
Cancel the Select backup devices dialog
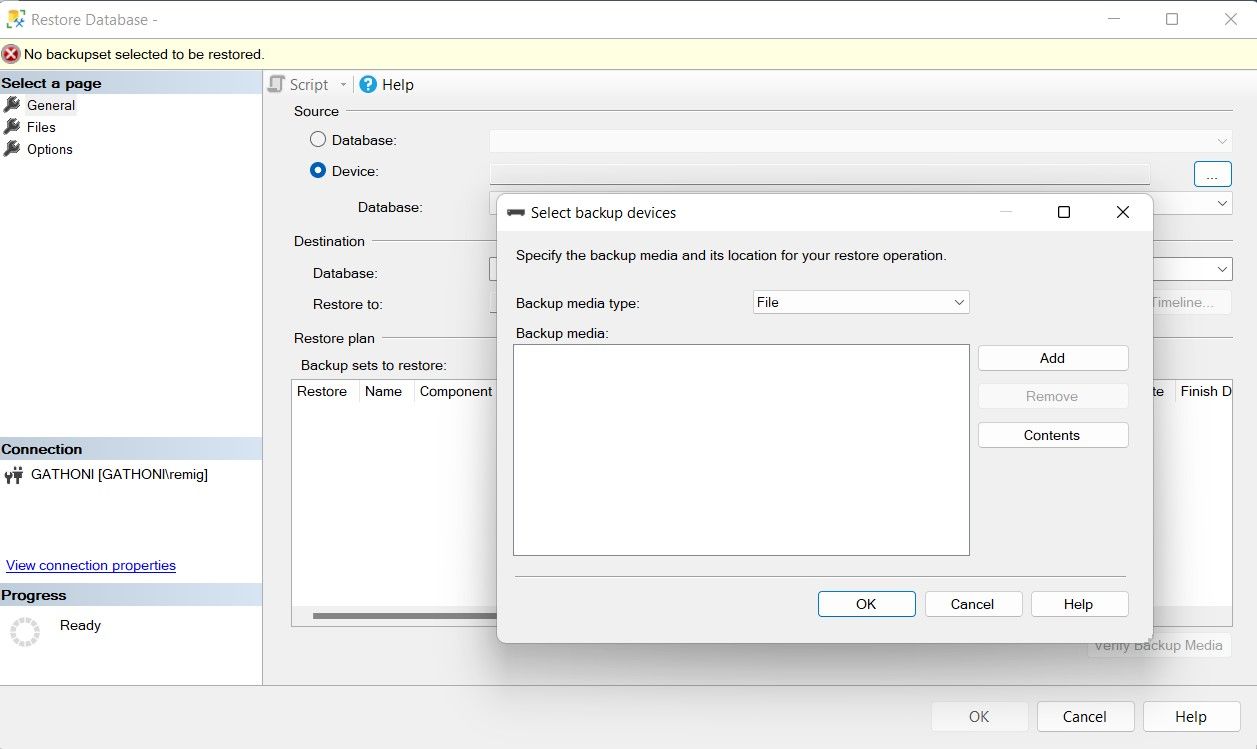tap(973, 604)
